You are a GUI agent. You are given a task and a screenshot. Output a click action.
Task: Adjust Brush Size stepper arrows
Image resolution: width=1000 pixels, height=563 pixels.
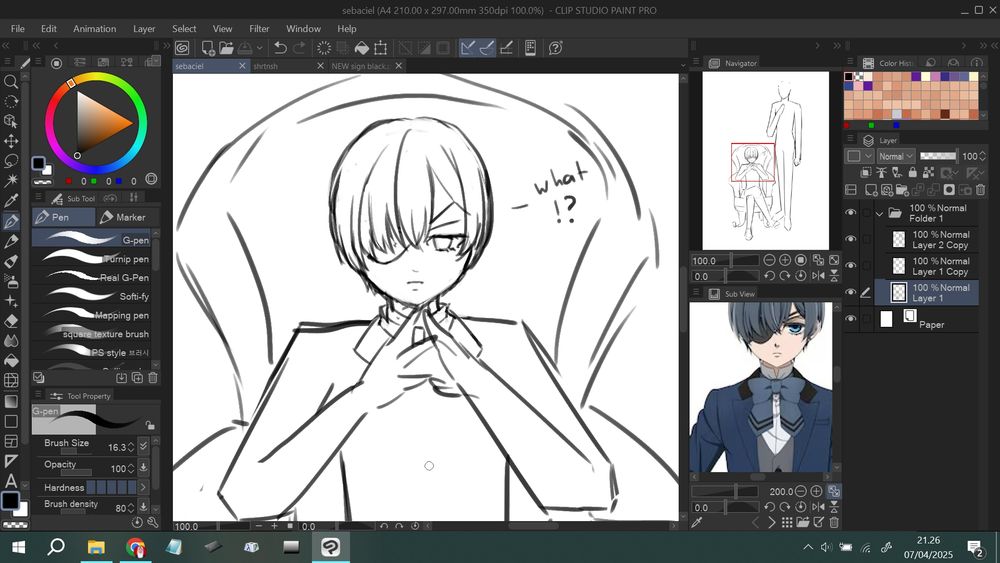[x=131, y=447]
